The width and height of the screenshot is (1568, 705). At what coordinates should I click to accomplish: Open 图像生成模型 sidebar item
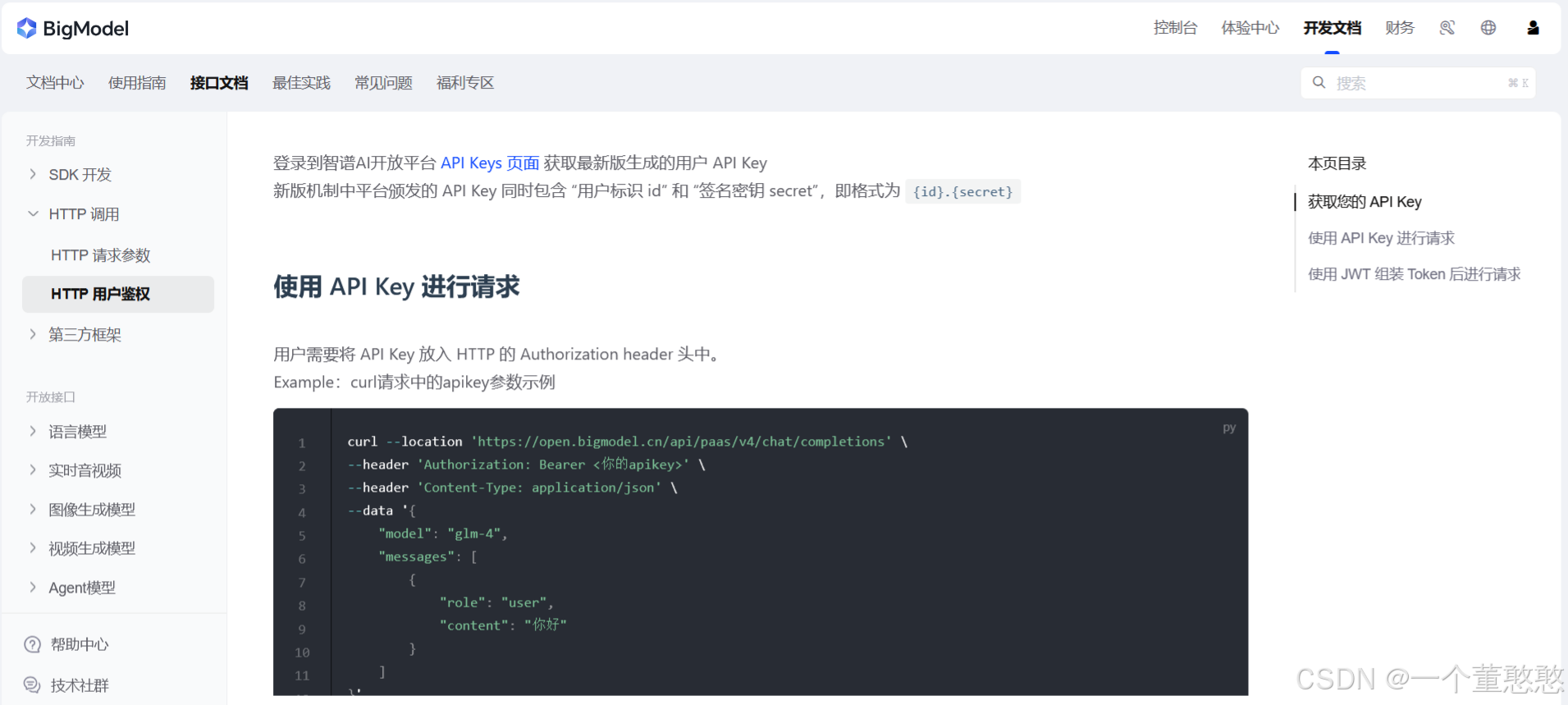coord(92,510)
